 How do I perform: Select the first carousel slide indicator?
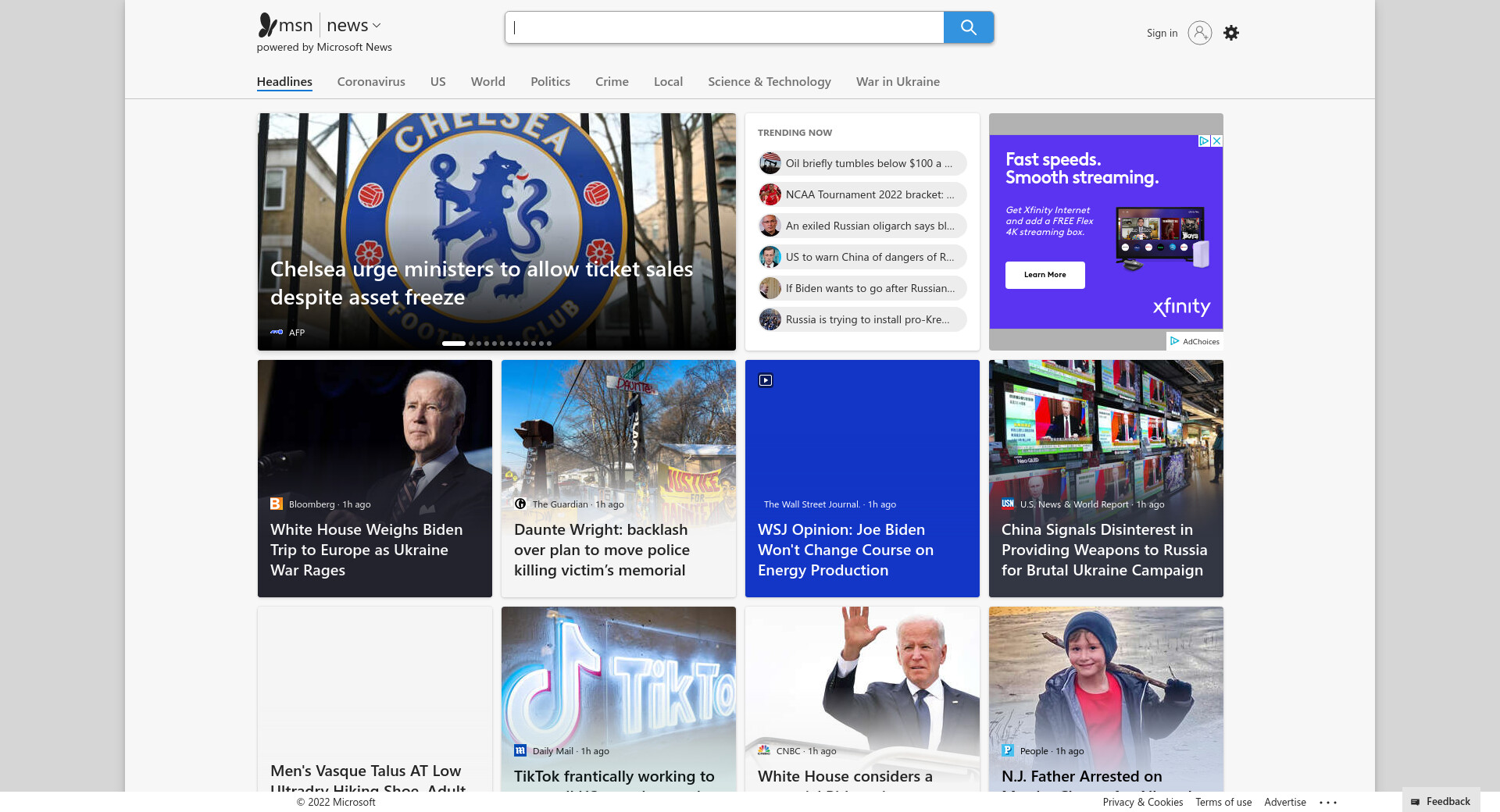[453, 344]
